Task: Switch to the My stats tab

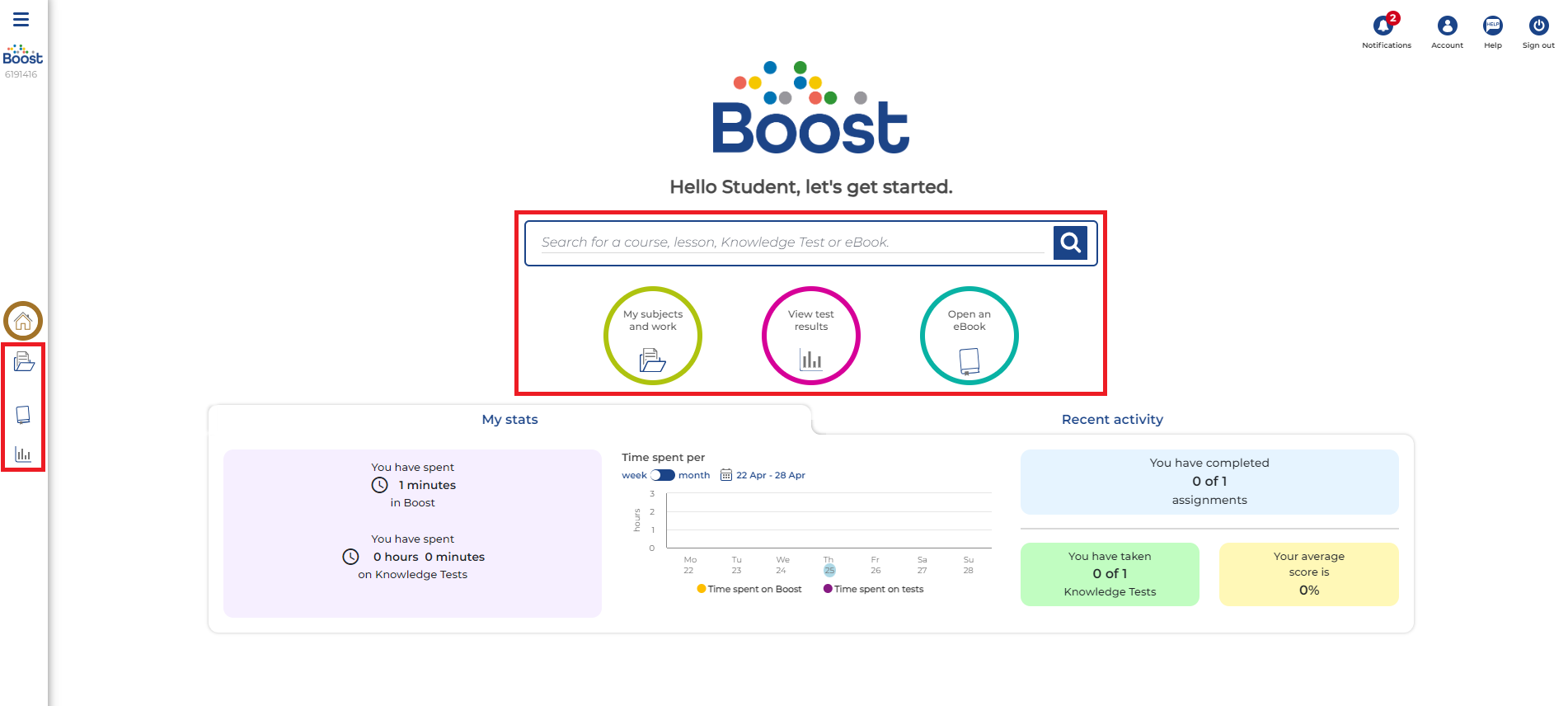Action: [x=509, y=419]
